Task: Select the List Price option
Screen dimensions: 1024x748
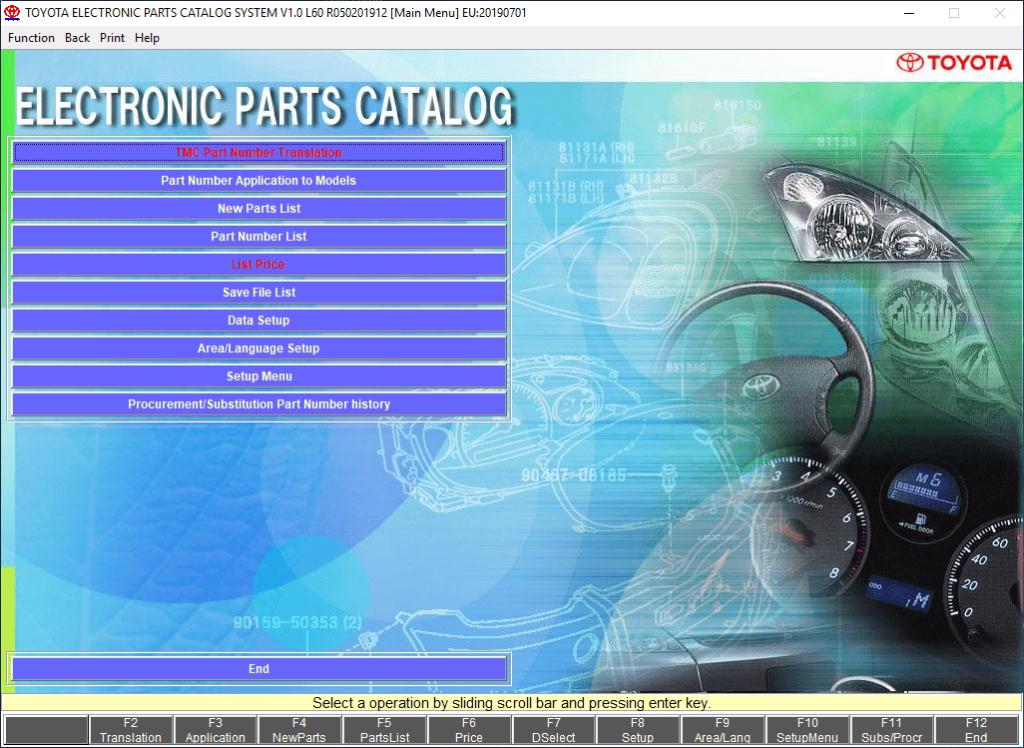Action: [258, 264]
